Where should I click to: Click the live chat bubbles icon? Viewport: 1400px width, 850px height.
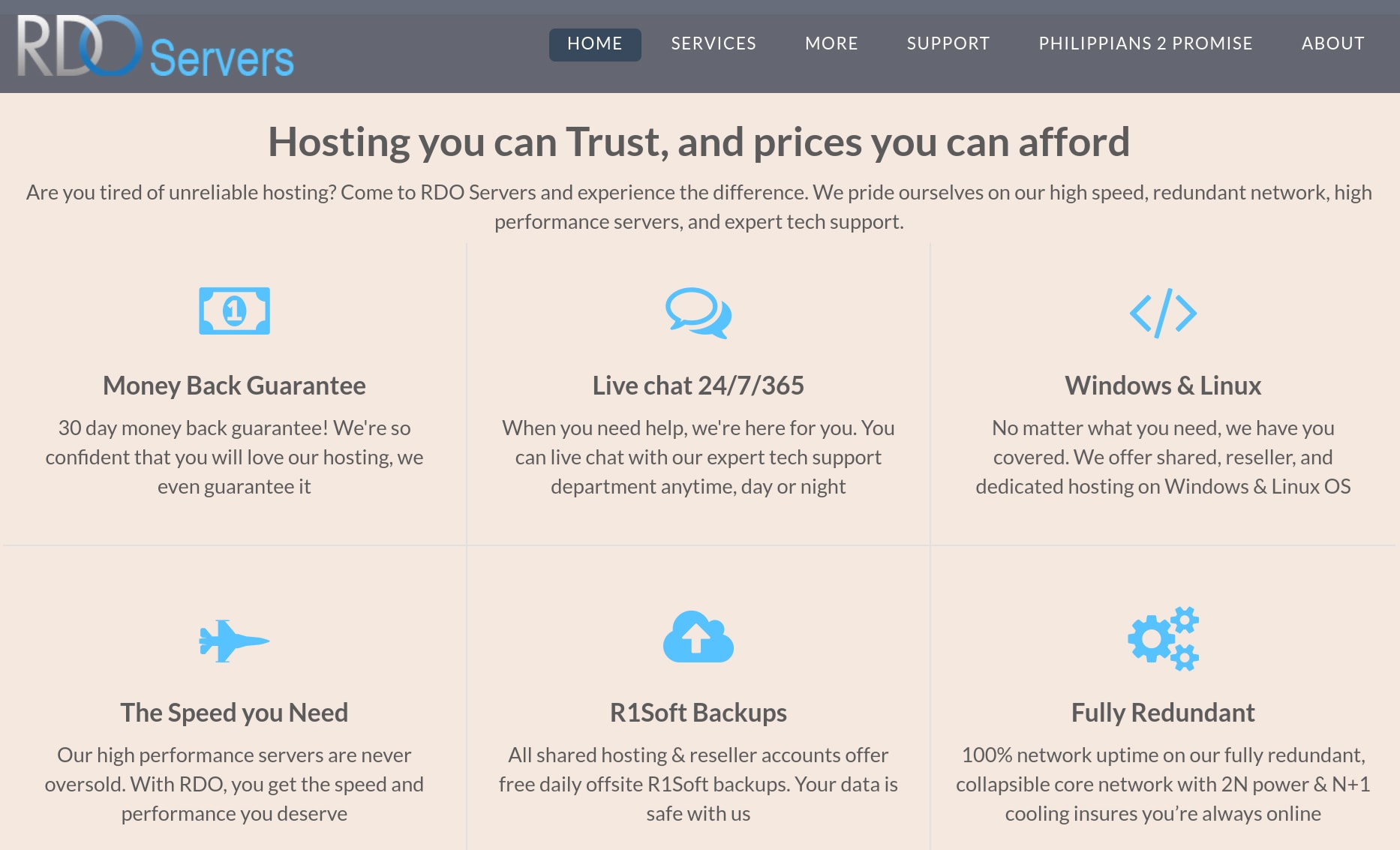click(x=698, y=313)
